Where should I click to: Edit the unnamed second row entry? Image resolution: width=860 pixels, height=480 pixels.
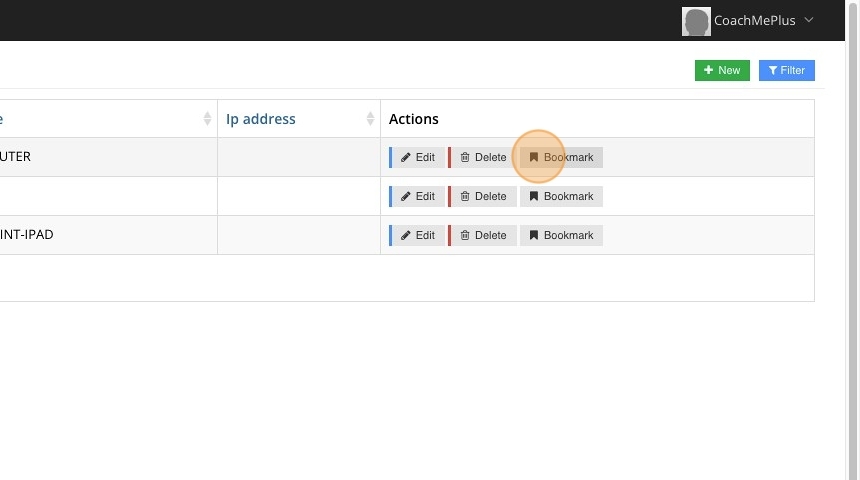click(x=417, y=196)
